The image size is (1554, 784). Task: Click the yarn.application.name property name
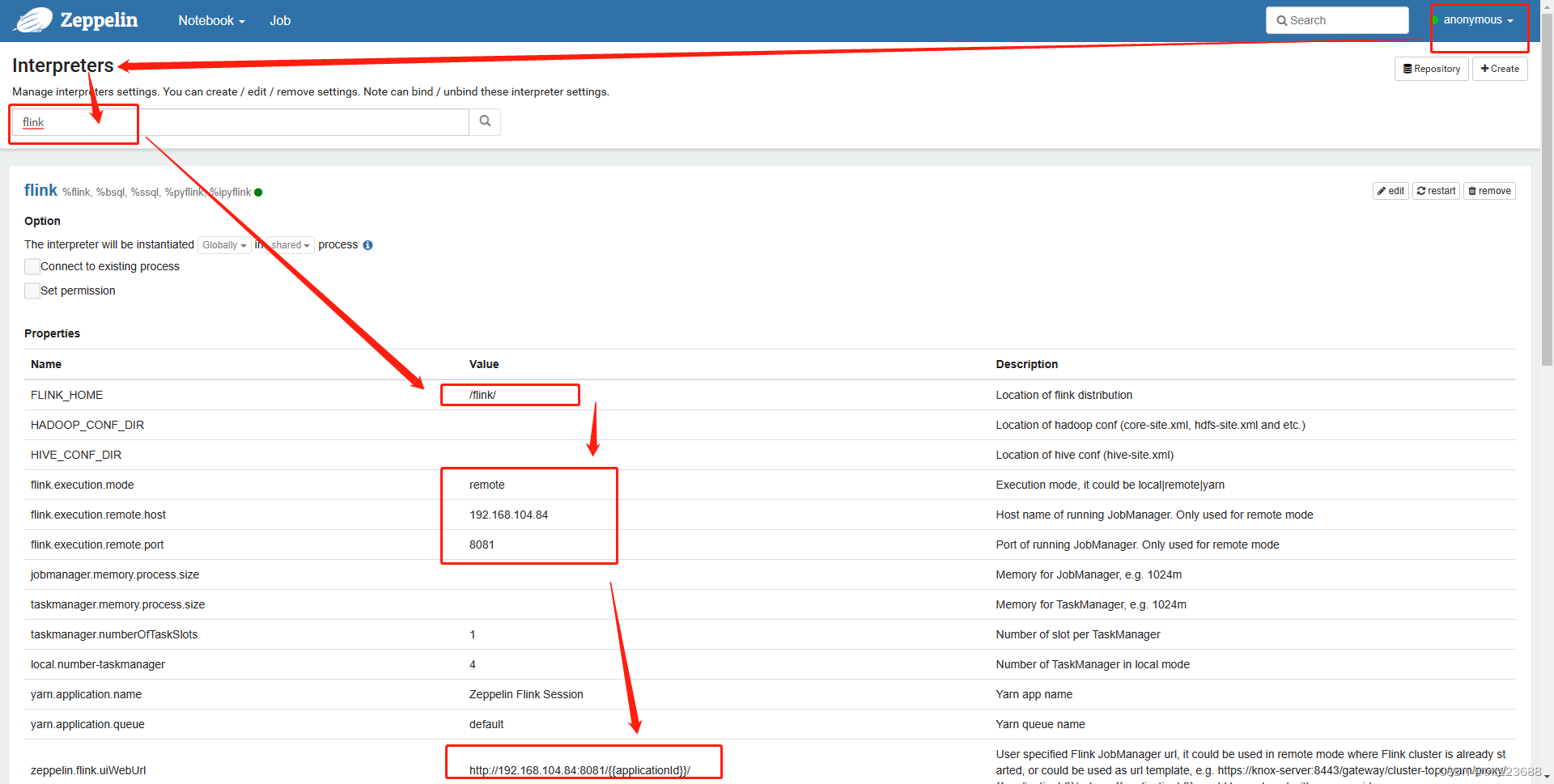pyautogui.click(x=86, y=694)
